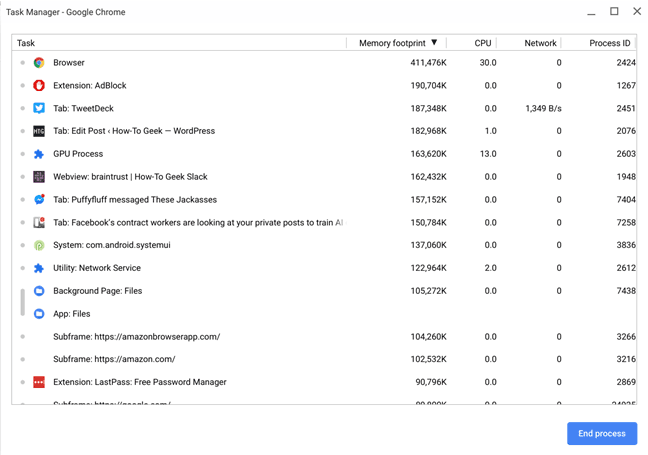The image size is (648, 455).
Task: Click the process ID 2869
Action: pyautogui.click(x=626, y=382)
